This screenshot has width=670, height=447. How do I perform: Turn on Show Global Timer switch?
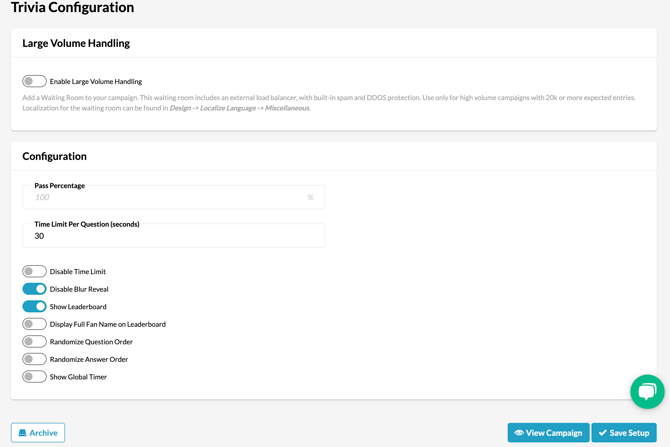(x=34, y=376)
